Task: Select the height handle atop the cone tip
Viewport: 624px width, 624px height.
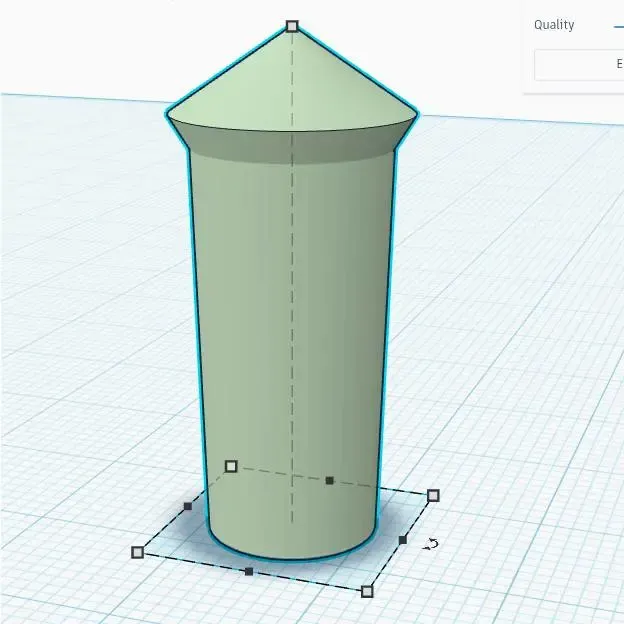Action: [x=292, y=26]
